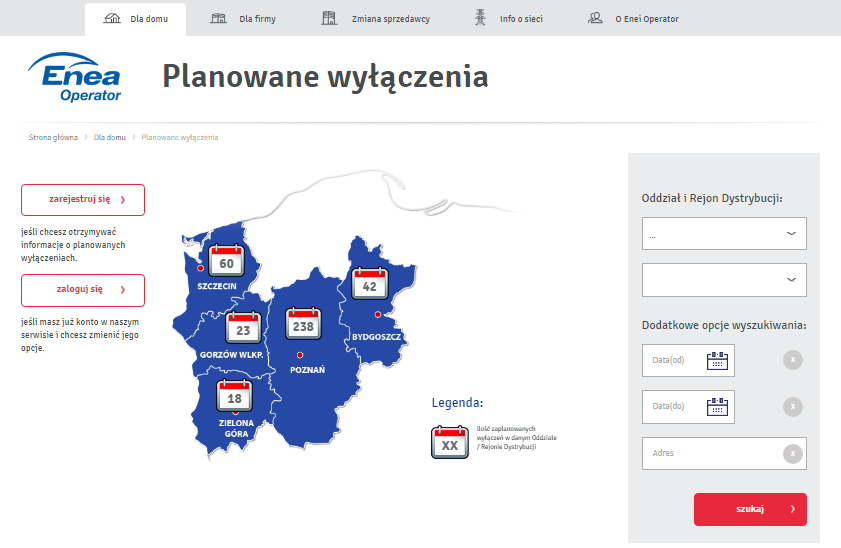Open the O Enei Operator tab
Image resolution: width=841 pixels, height=548 pixels.
coord(633,19)
